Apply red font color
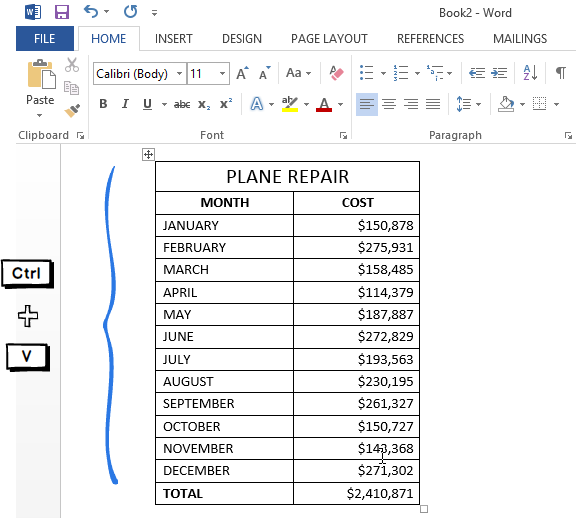The image size is (576, 518). [x=324, y=104]
